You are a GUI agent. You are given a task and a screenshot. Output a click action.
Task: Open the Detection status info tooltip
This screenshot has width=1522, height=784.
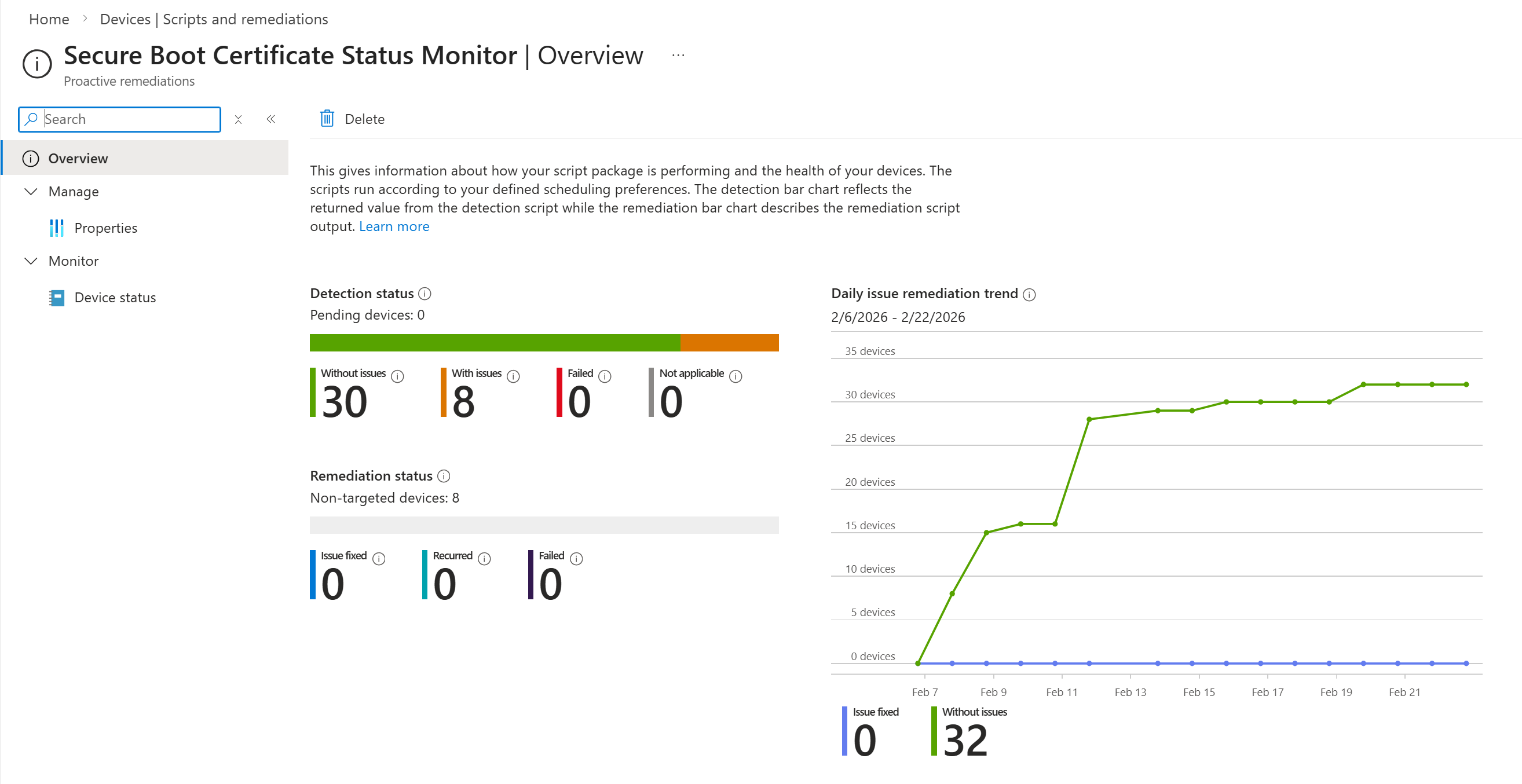click(425, 293)
